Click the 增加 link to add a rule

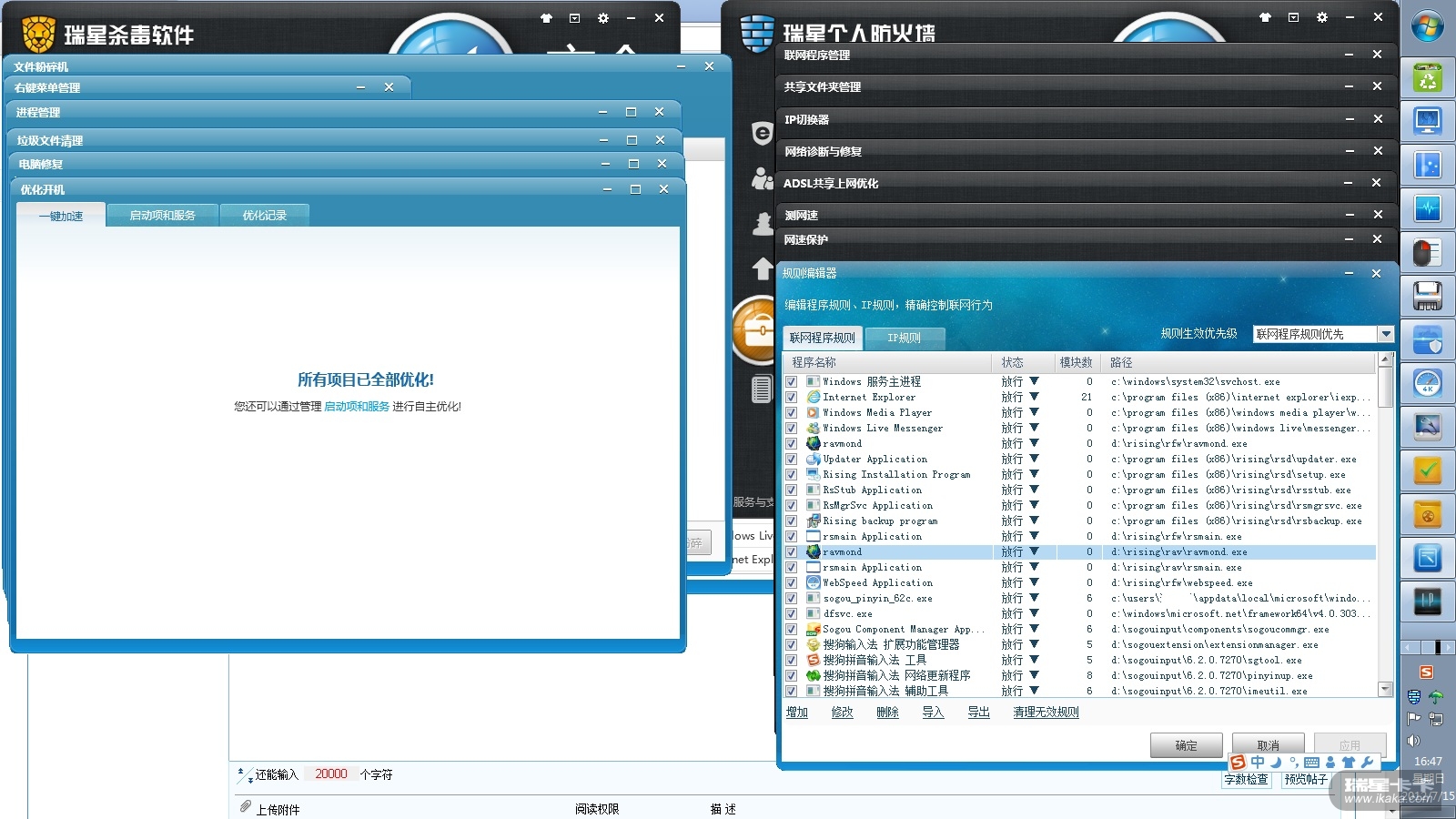coord(797,713)
